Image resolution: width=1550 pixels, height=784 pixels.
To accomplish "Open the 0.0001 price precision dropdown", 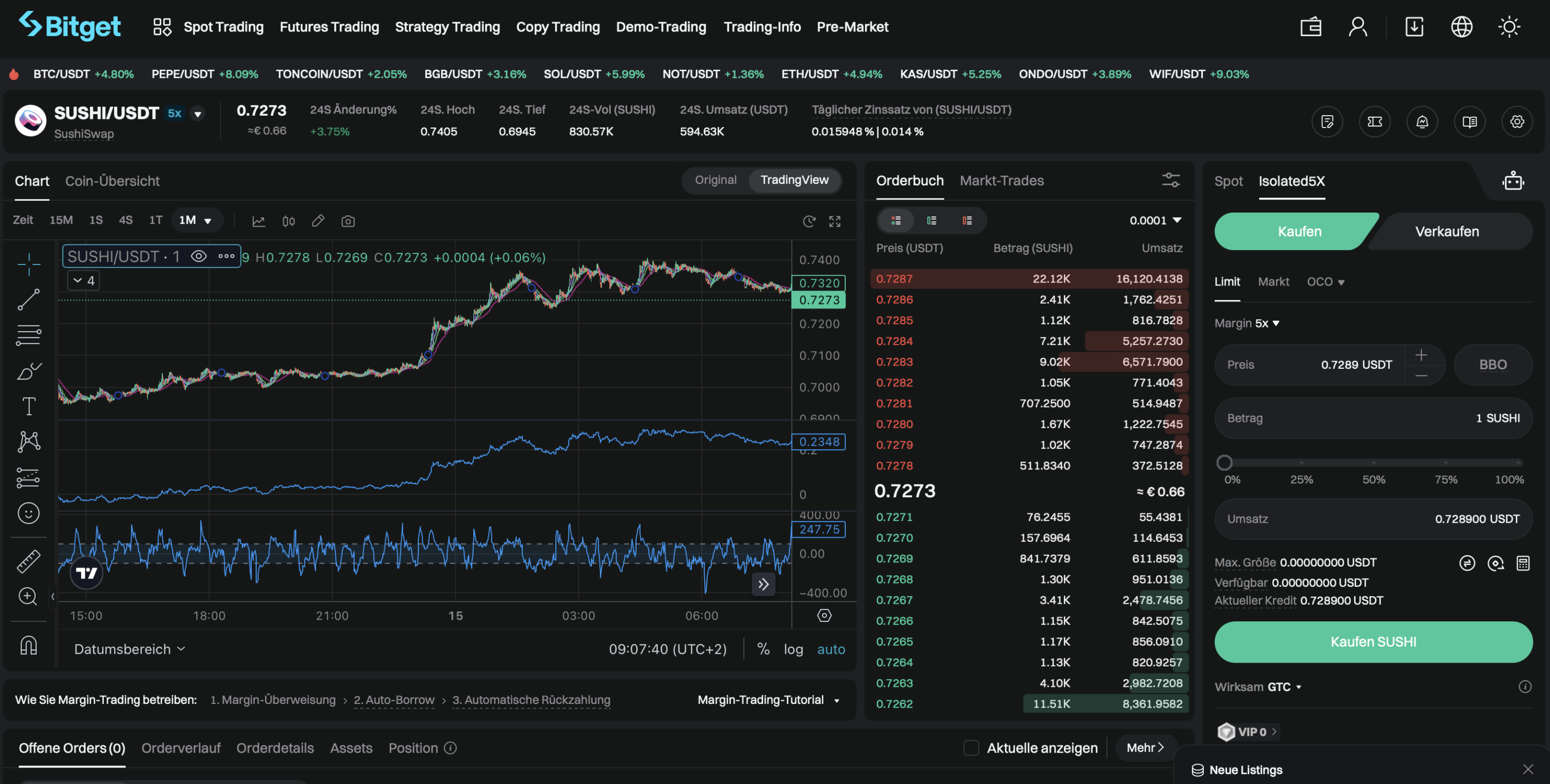I will tap(1155, 220).
